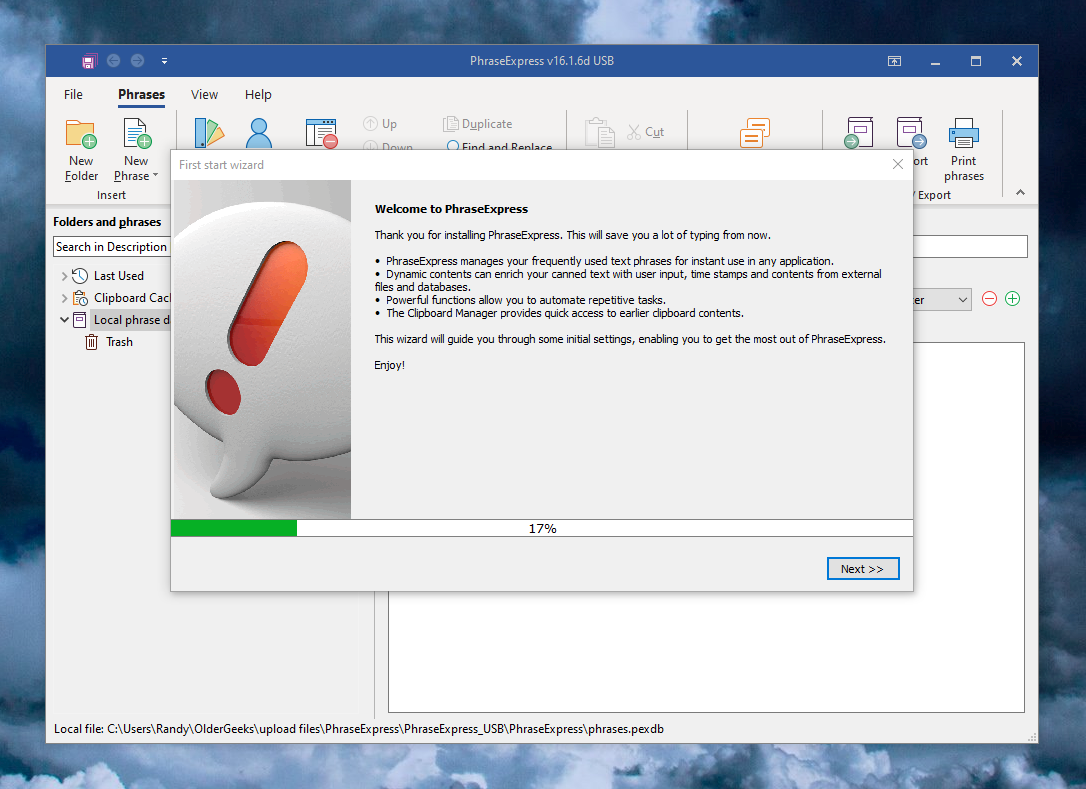Click the New Phrase document icon
The image size is (1086, 789).
(x=136, y=134)
